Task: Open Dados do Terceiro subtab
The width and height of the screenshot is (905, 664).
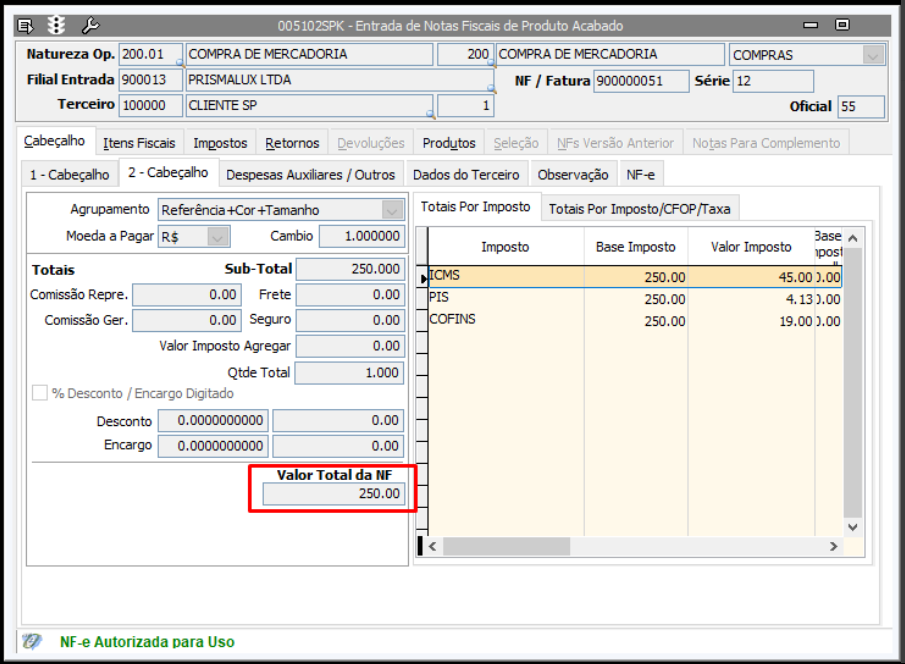Action: 466,174
